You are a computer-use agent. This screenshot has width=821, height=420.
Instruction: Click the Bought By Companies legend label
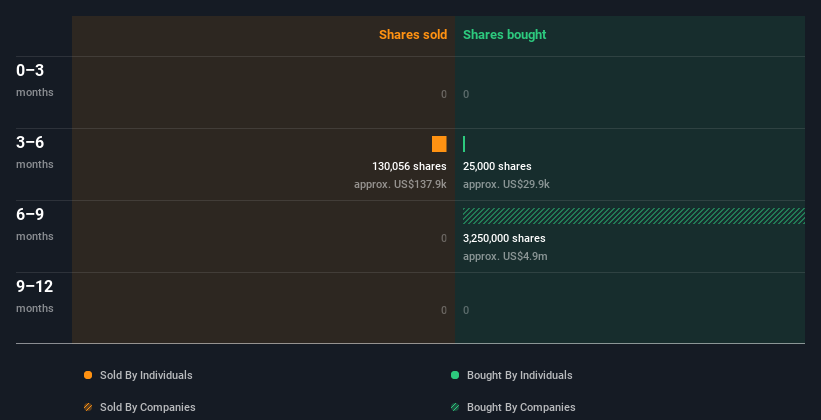[521, 407]
